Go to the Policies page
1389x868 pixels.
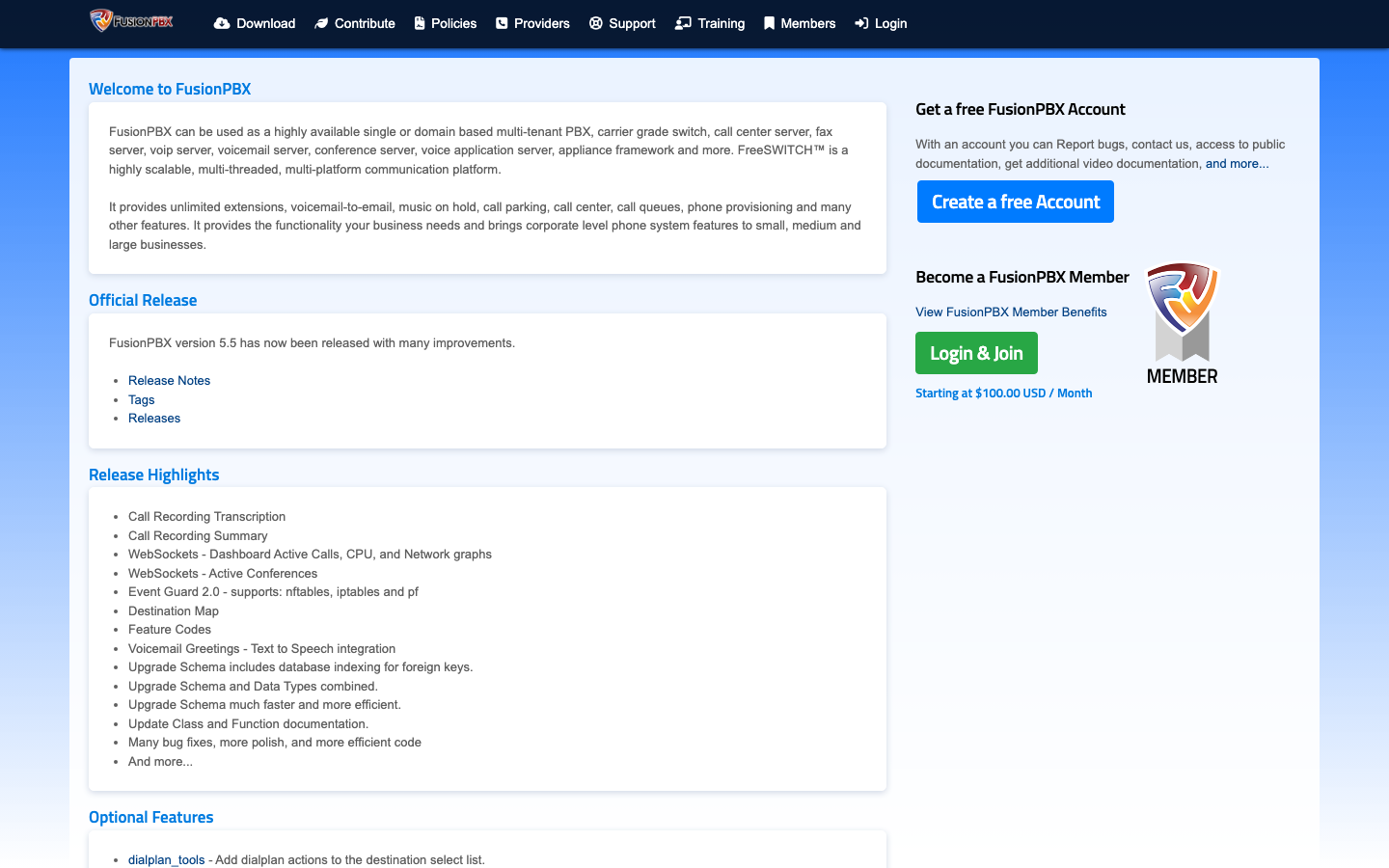click(446, 23)
